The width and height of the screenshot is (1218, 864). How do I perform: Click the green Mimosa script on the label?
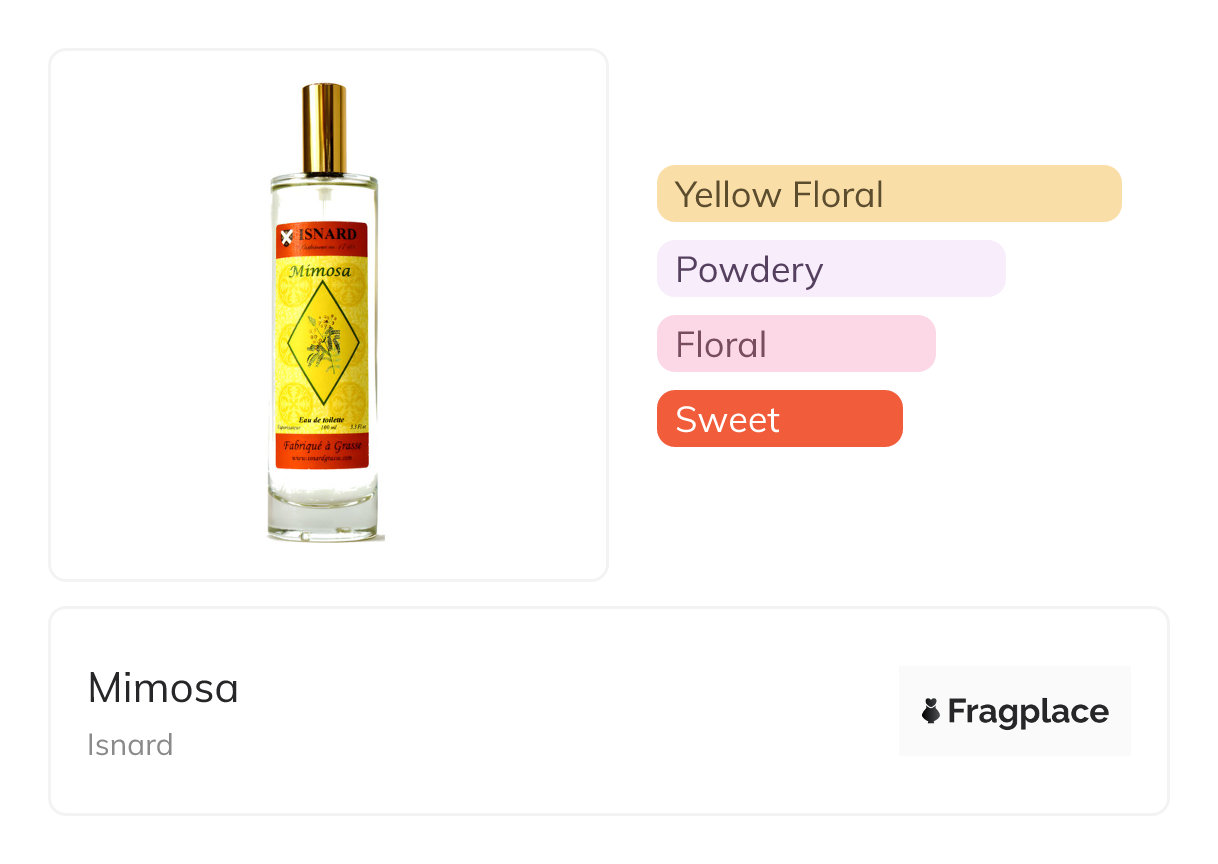[323, 271]
